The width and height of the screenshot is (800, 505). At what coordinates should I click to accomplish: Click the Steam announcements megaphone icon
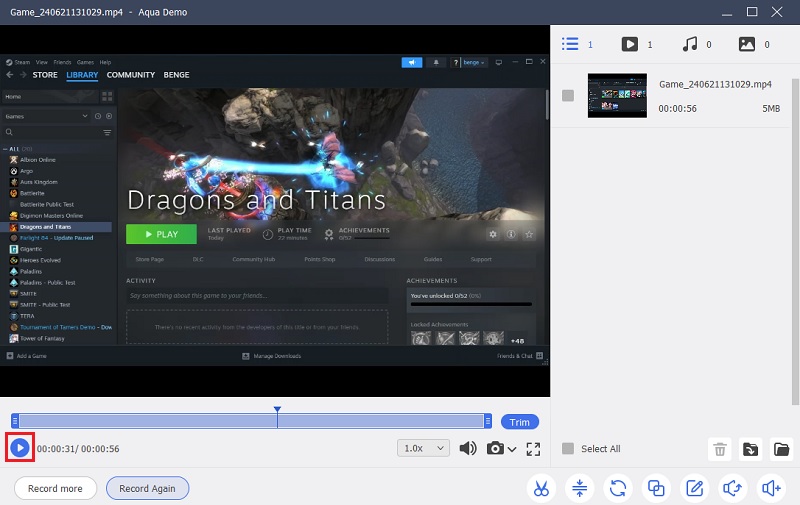(x=412, y=62)
